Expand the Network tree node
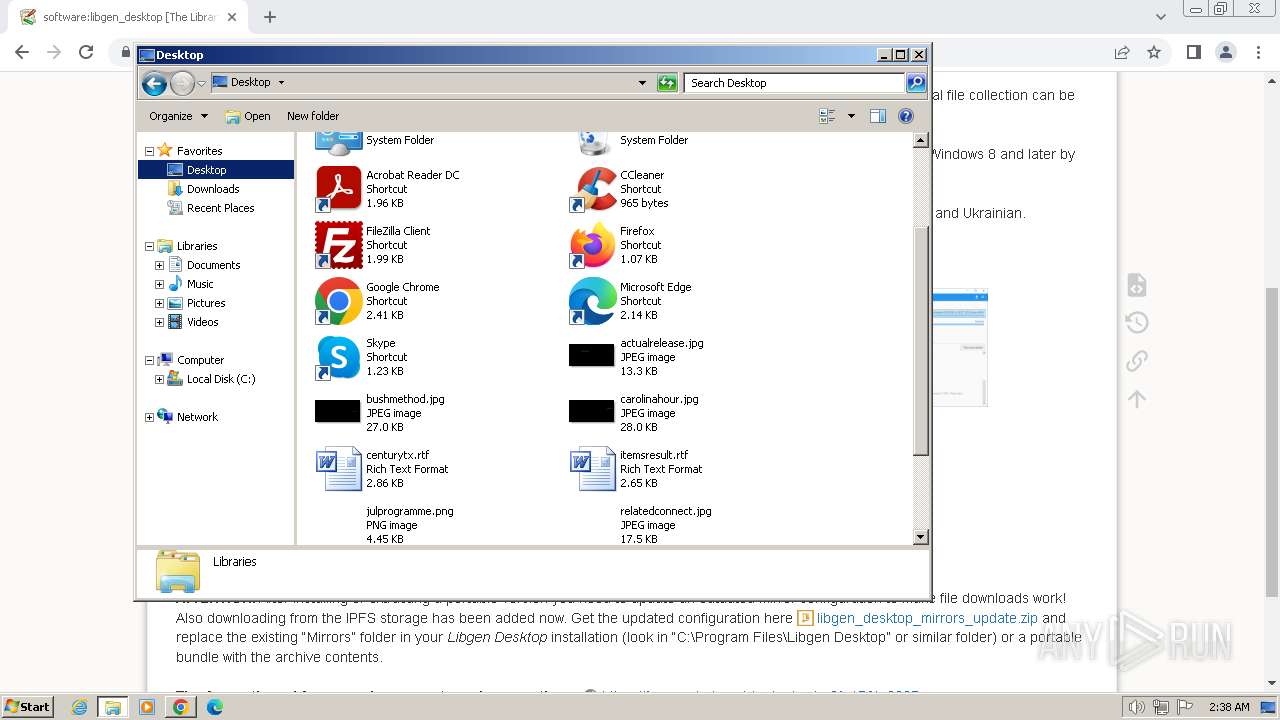This screenshot has width=1280, height=720. [x=149, y=417]
